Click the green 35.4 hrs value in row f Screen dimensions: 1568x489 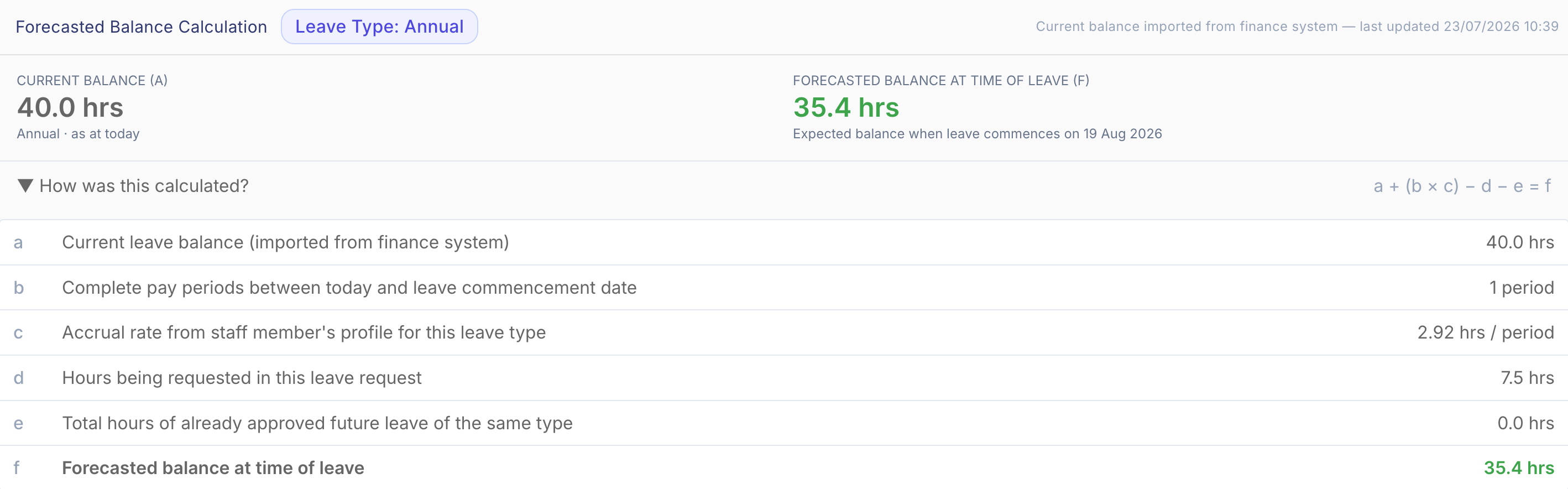coord(1519,467)
